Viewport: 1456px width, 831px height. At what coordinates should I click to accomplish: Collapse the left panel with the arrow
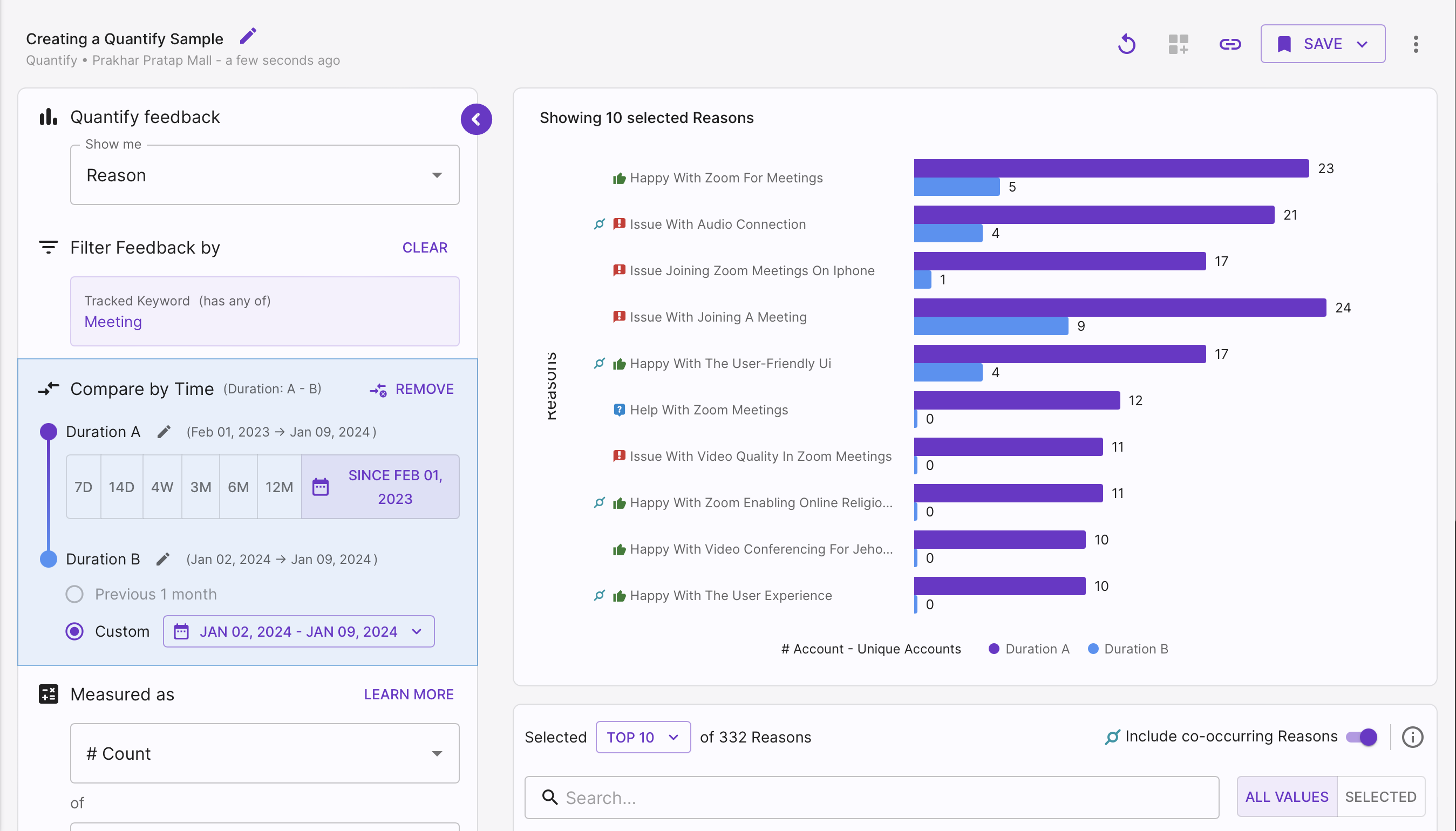pyautogui.click(x=476, y=119)
